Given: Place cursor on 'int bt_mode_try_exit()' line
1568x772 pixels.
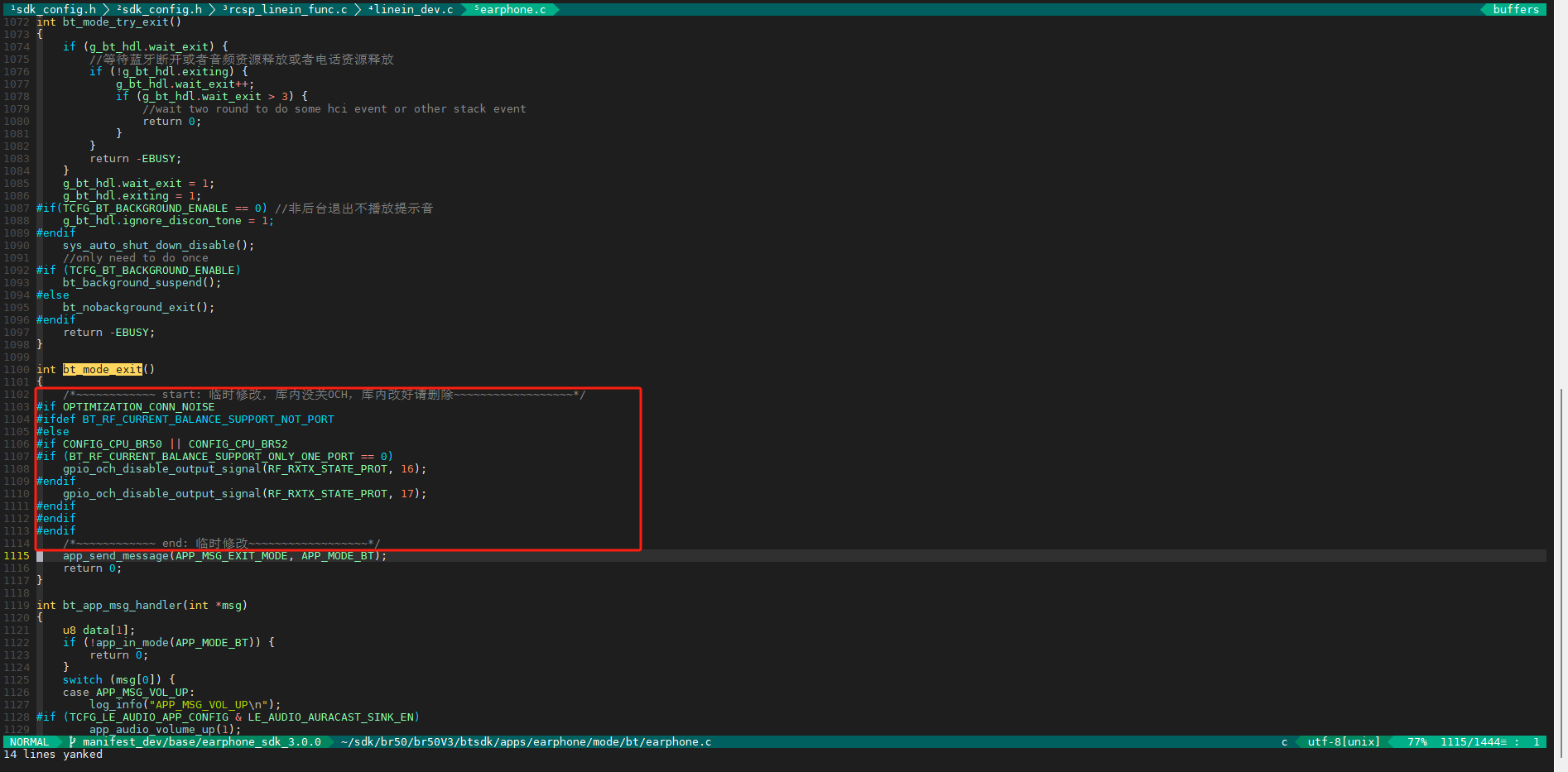Looking at the screenshot, I should pos(109,22).
